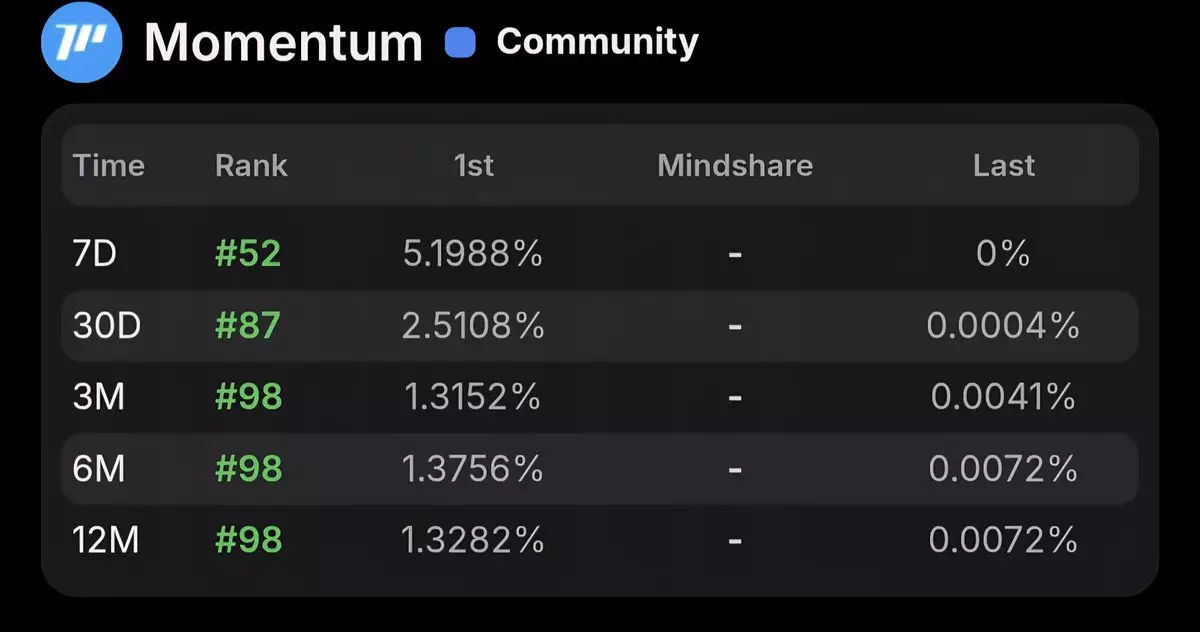The image size is (1200, 632).
Task: Select the 7D timeframe row
Action: coord(600,254)
